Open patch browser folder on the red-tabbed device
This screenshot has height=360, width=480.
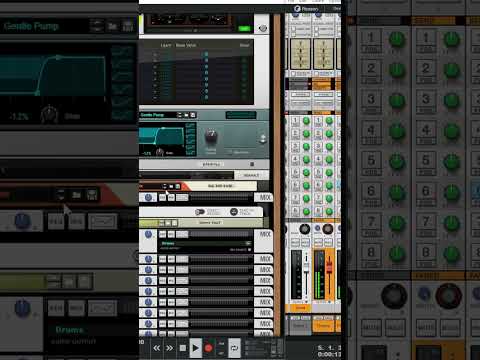[171, 186]
